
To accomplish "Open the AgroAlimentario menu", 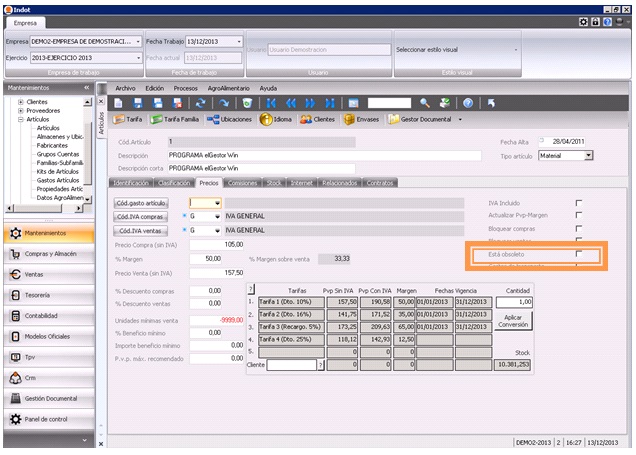I will click(229, 88).
